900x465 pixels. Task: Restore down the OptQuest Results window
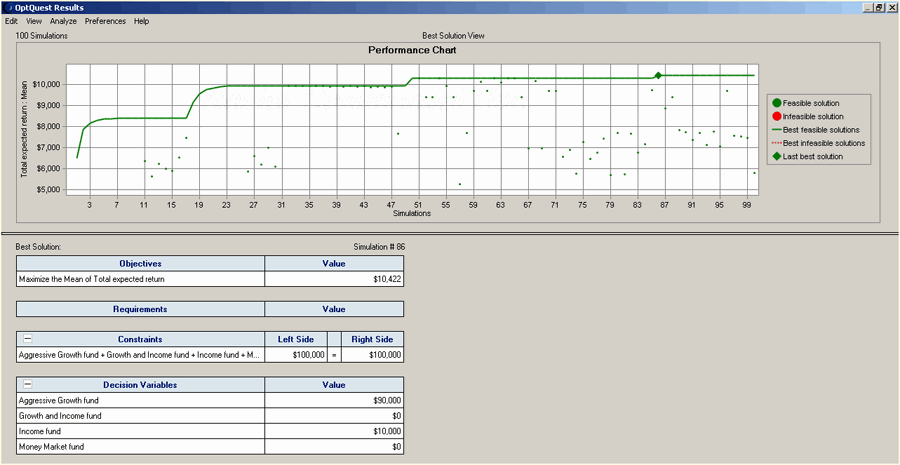click(878, 7)
